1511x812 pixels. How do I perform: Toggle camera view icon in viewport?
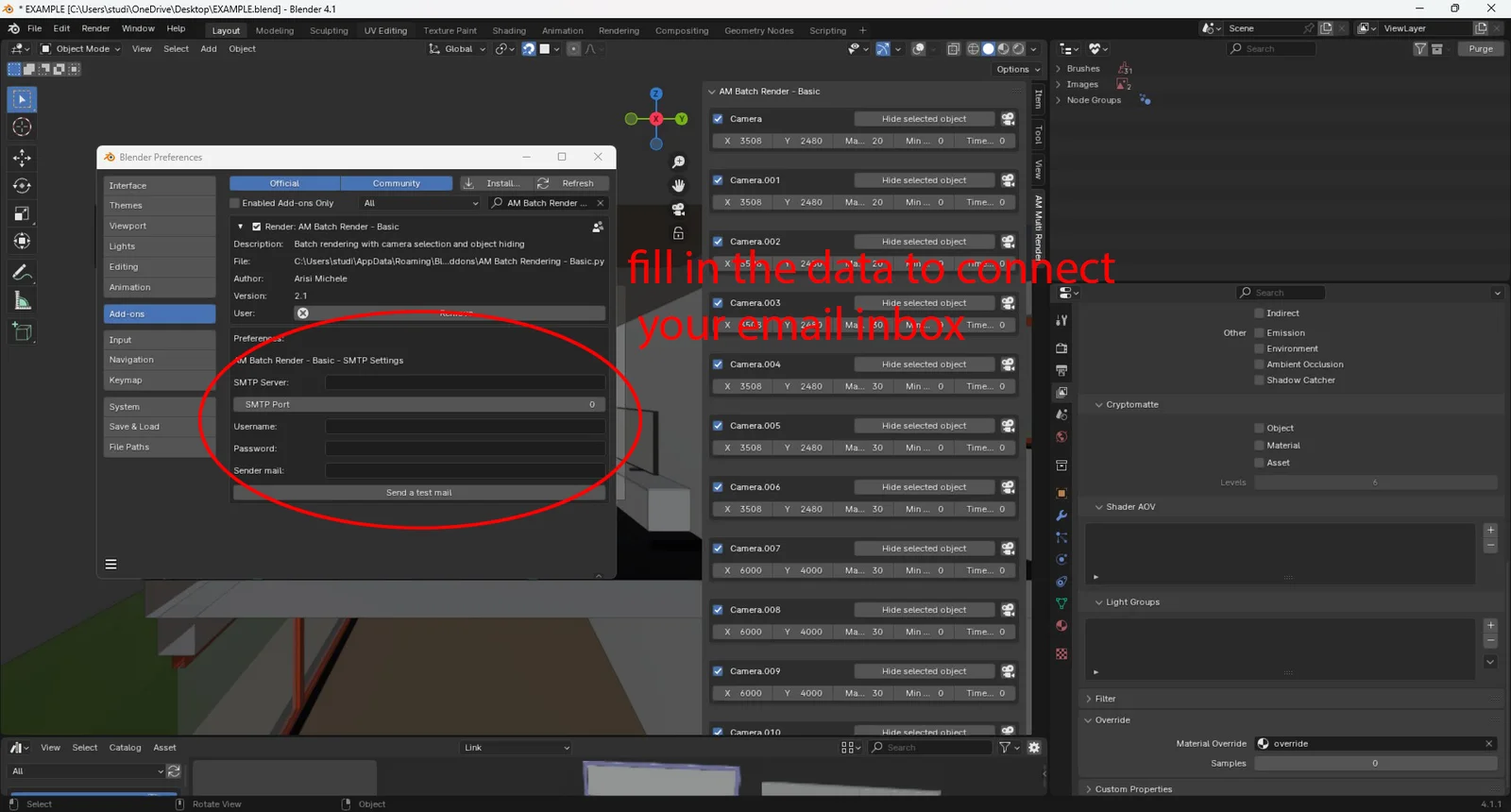coord(678,210)
